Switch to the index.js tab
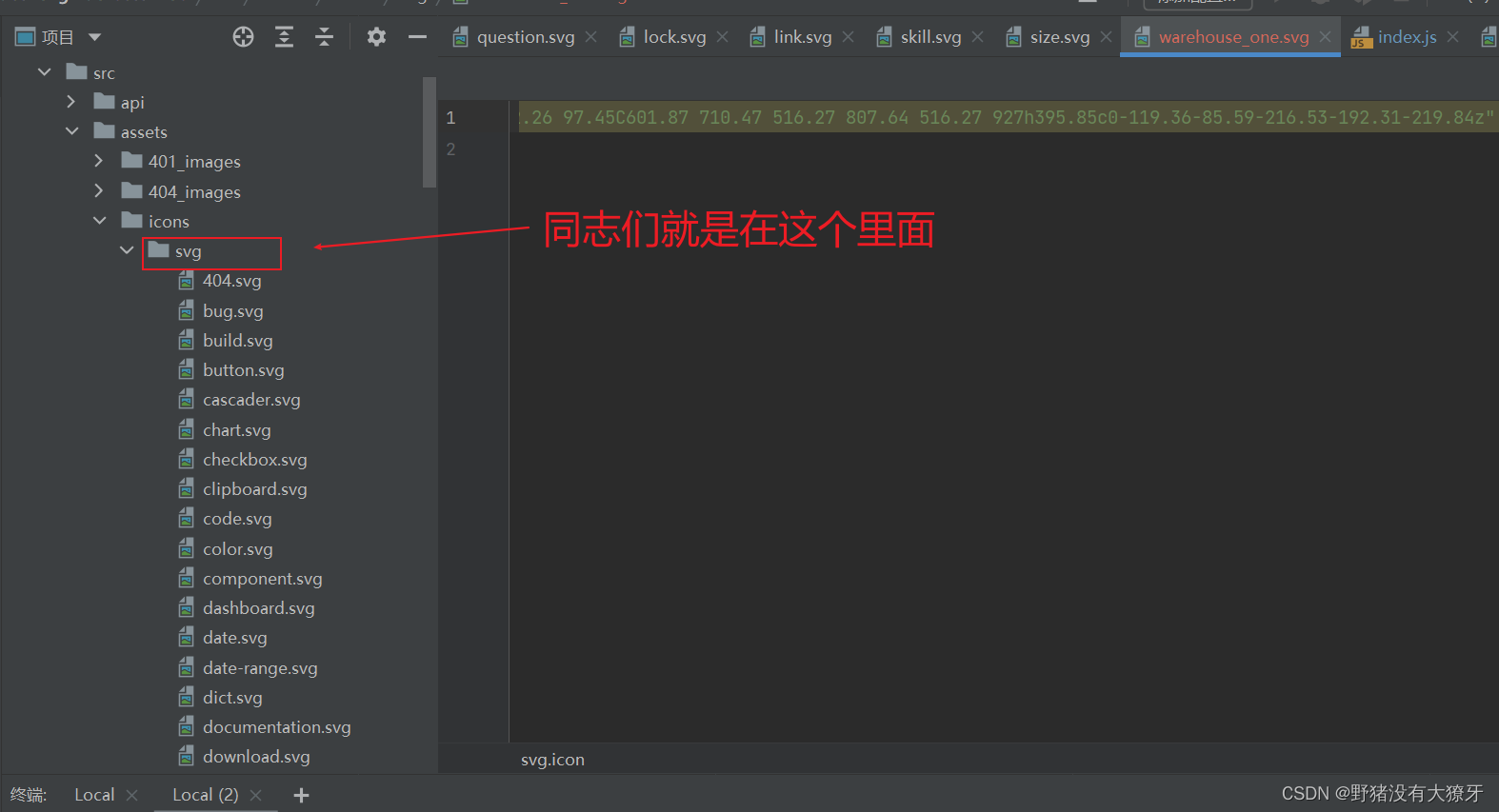 click(x=1407, y=37)
